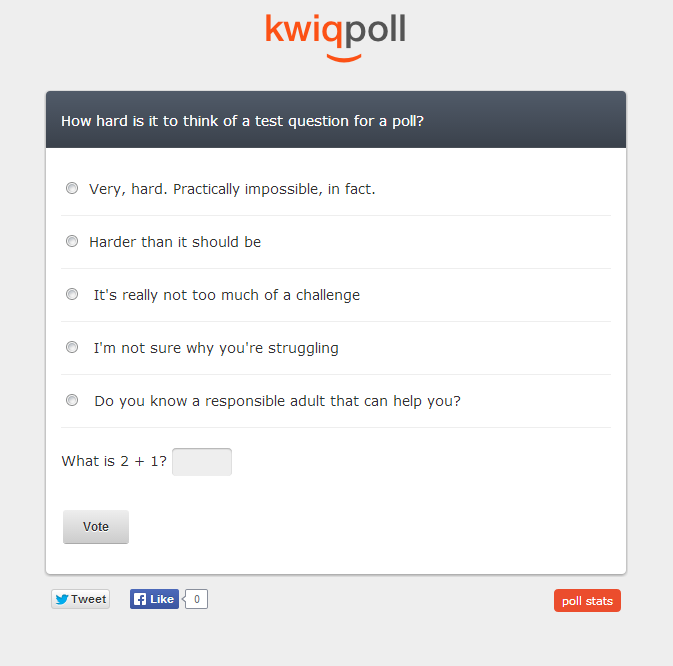The height and width of the screenshot is (666, 673).
Task: Open the poll stats page
Action: point(587,601)
